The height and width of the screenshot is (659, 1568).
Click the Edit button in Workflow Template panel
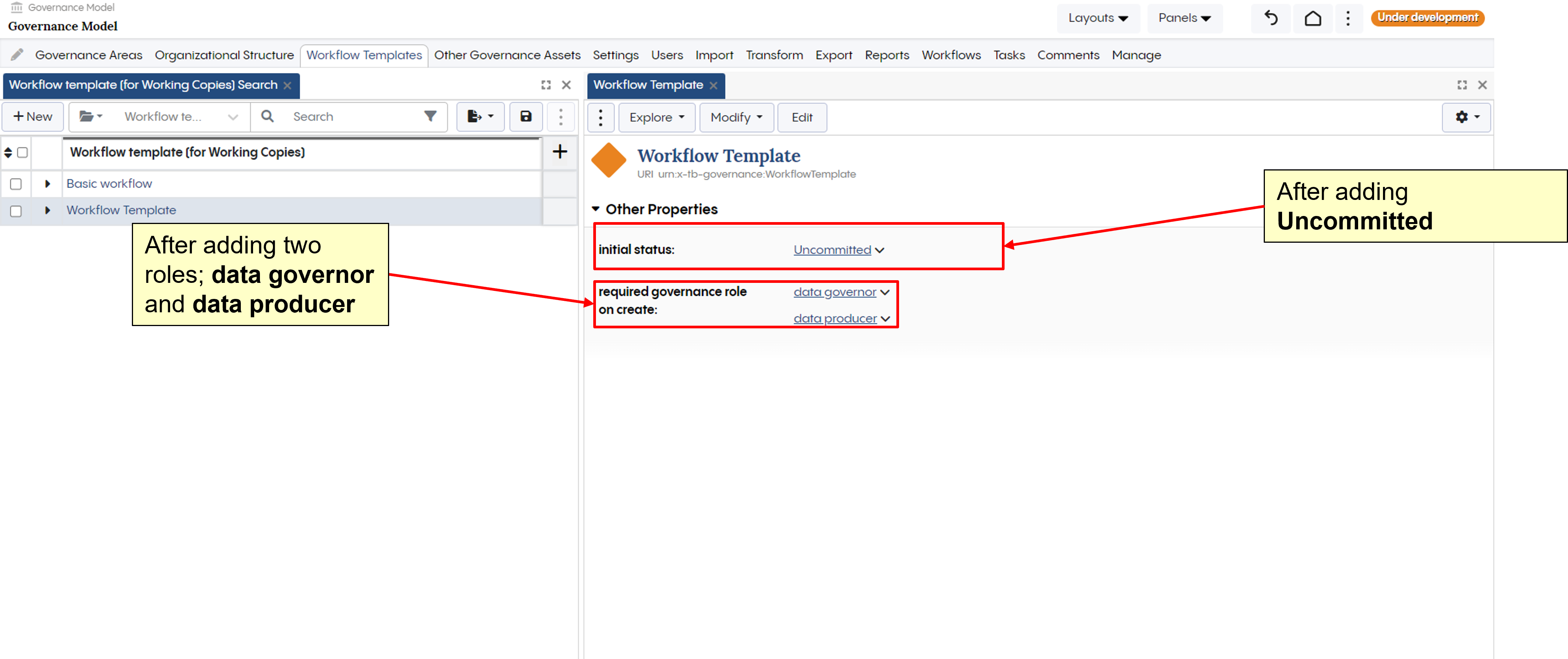coord(802,117)
